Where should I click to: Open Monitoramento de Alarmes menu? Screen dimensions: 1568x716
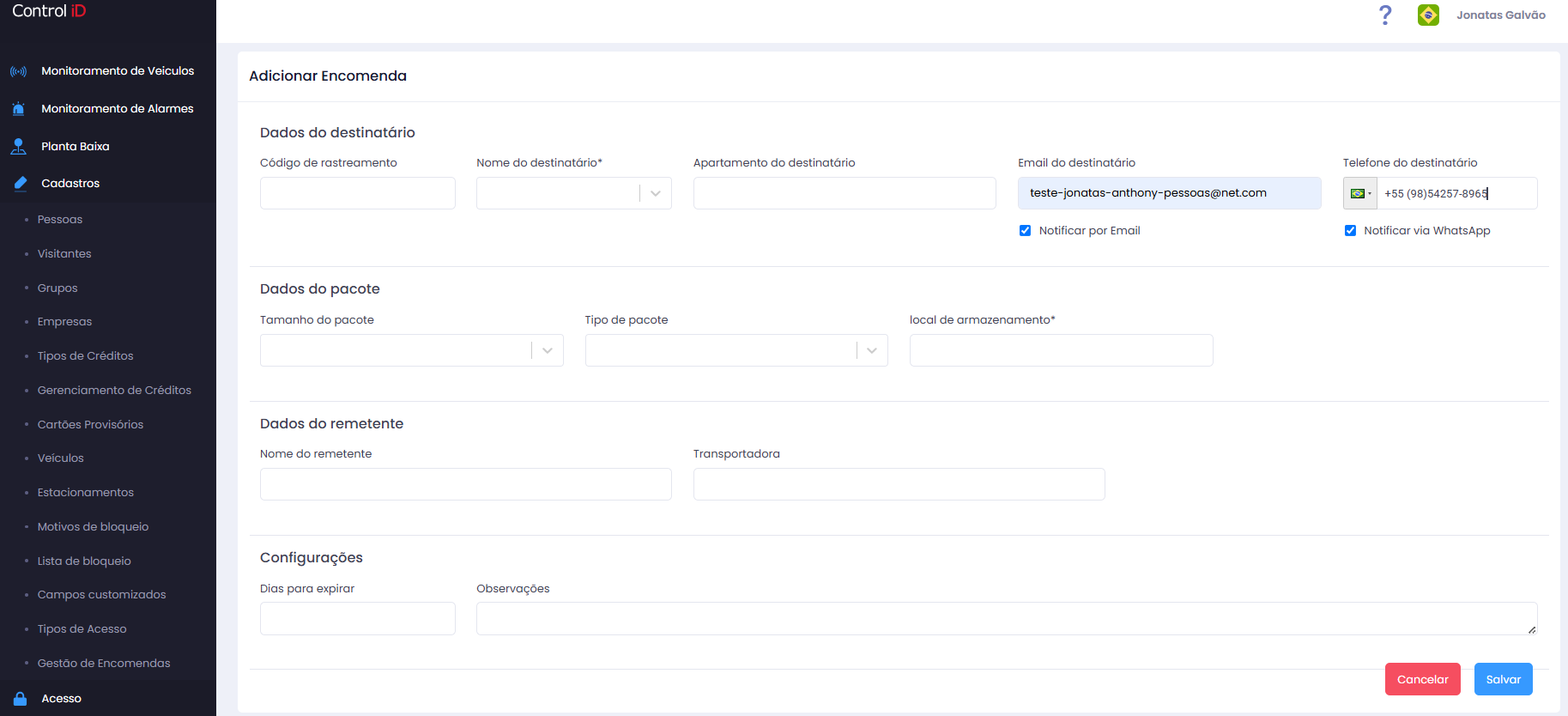click(118, 109)
